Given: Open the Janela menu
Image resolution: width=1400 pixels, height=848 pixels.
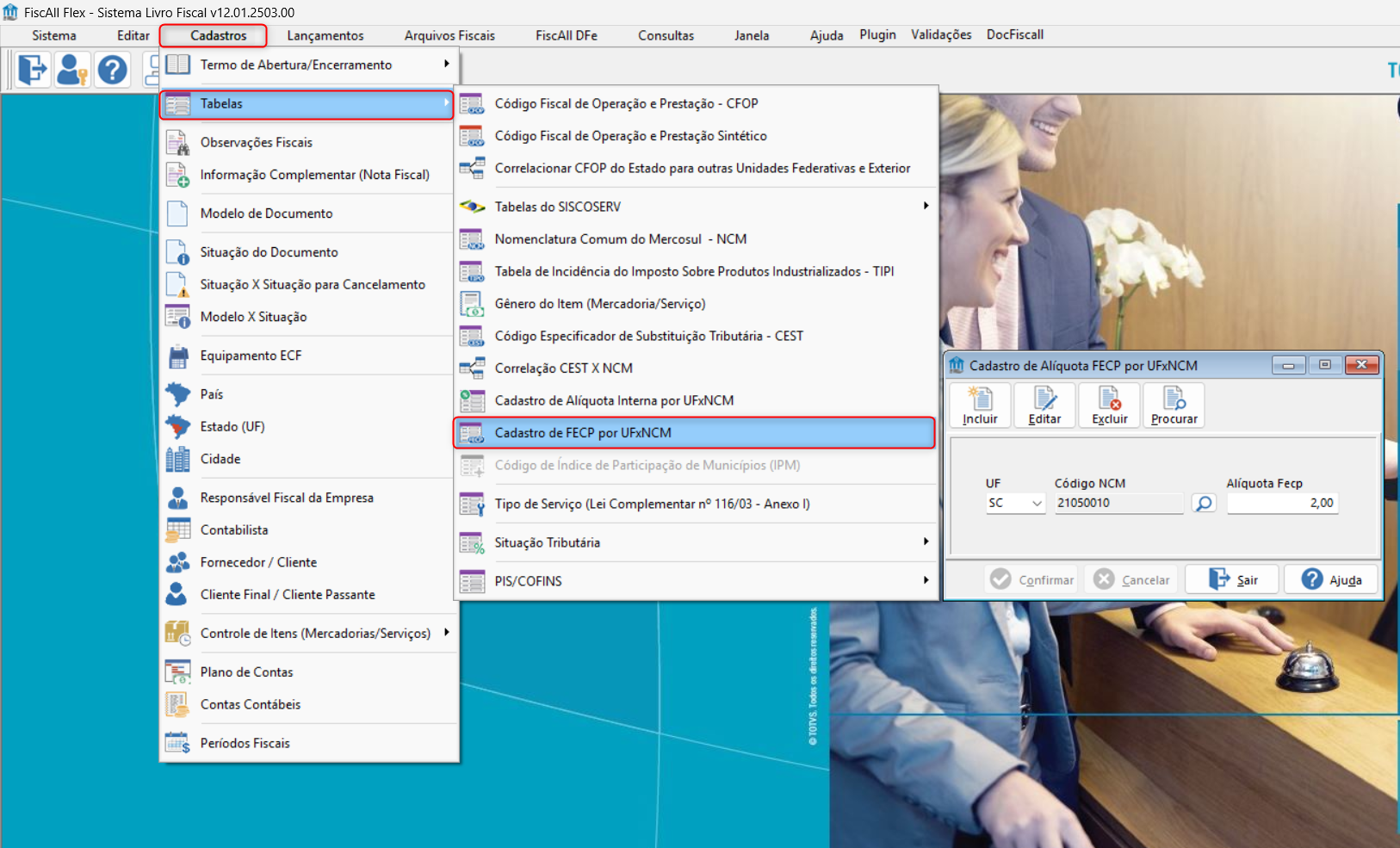Looking at the screenshot, I should coord(752,35).
